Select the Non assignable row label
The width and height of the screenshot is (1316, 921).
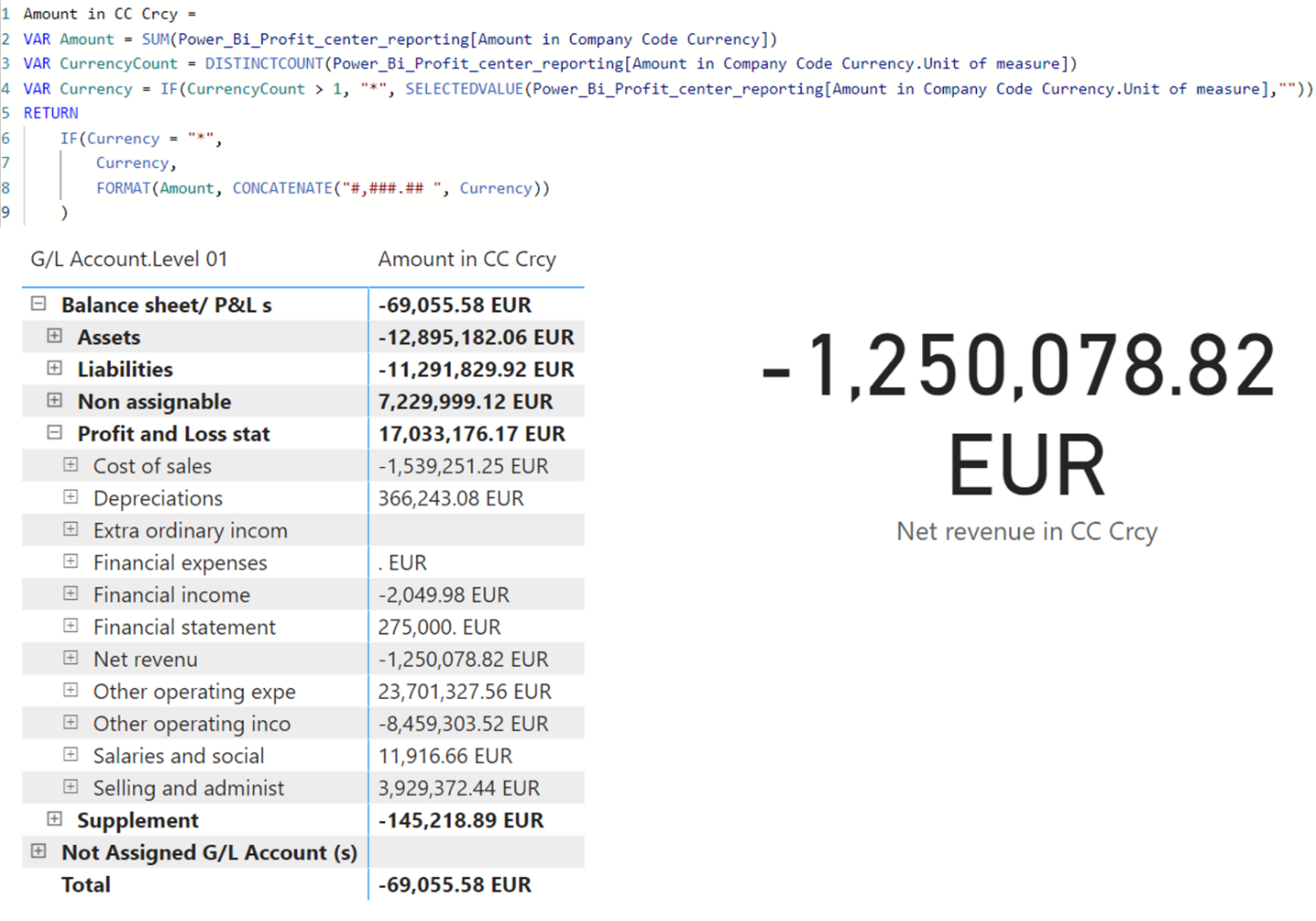point(154,402)
